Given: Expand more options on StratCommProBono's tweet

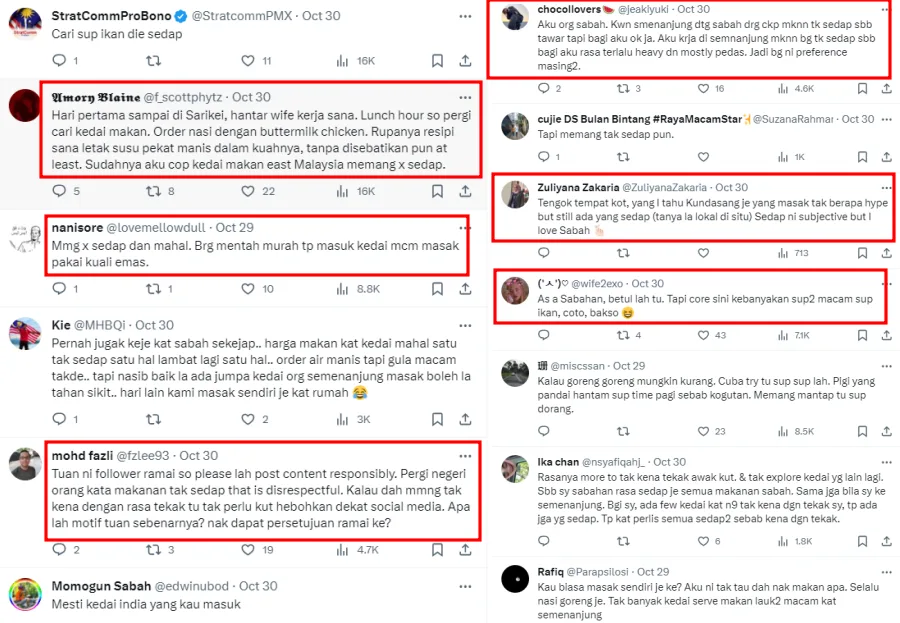Looking at the screenshot, I should [x=465, y=17].
